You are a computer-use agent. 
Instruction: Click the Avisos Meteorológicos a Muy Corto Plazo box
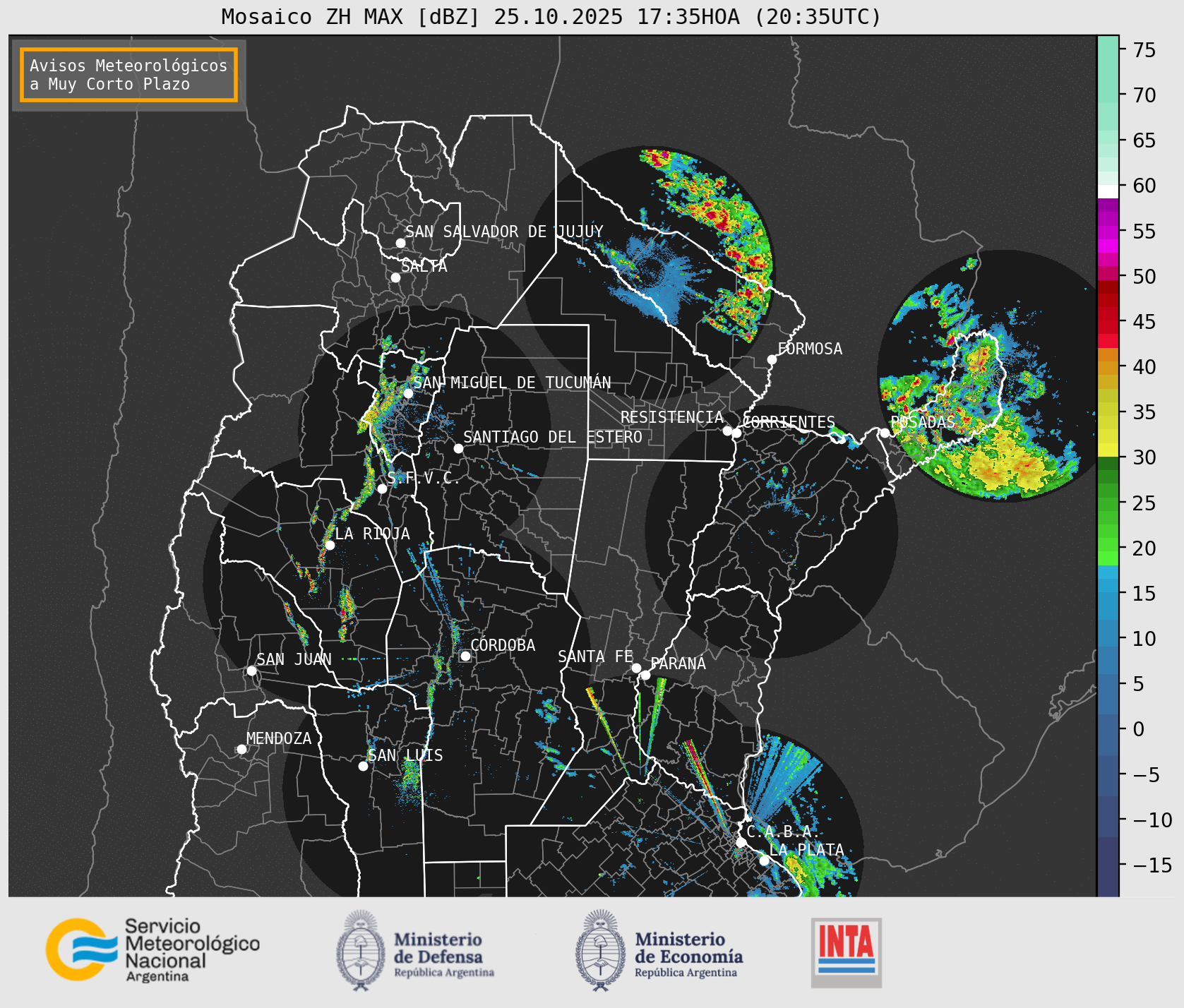coord(128,76)
